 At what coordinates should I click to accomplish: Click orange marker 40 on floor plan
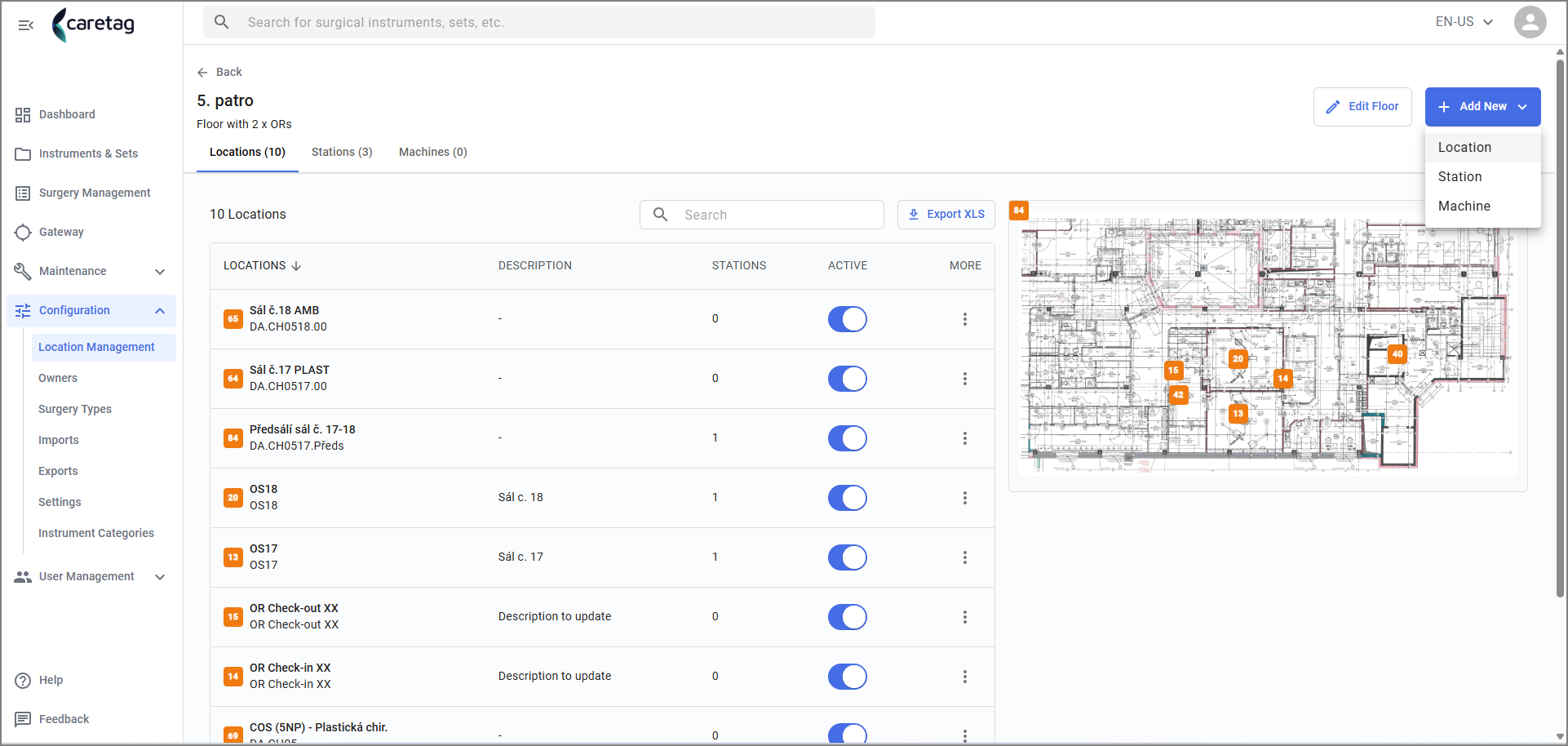1397,353
